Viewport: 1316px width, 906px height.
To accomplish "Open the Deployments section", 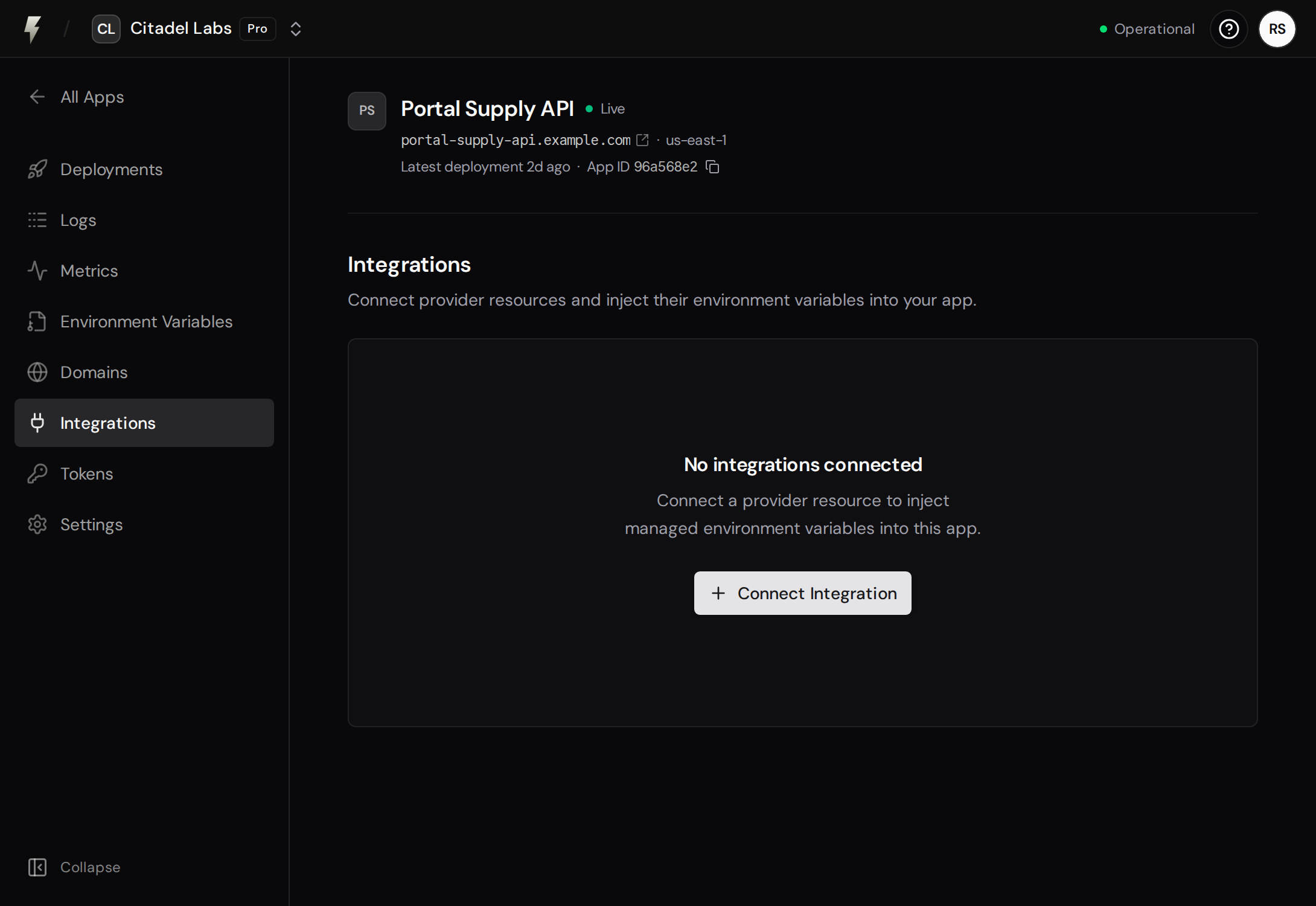I will click(144, 169).
